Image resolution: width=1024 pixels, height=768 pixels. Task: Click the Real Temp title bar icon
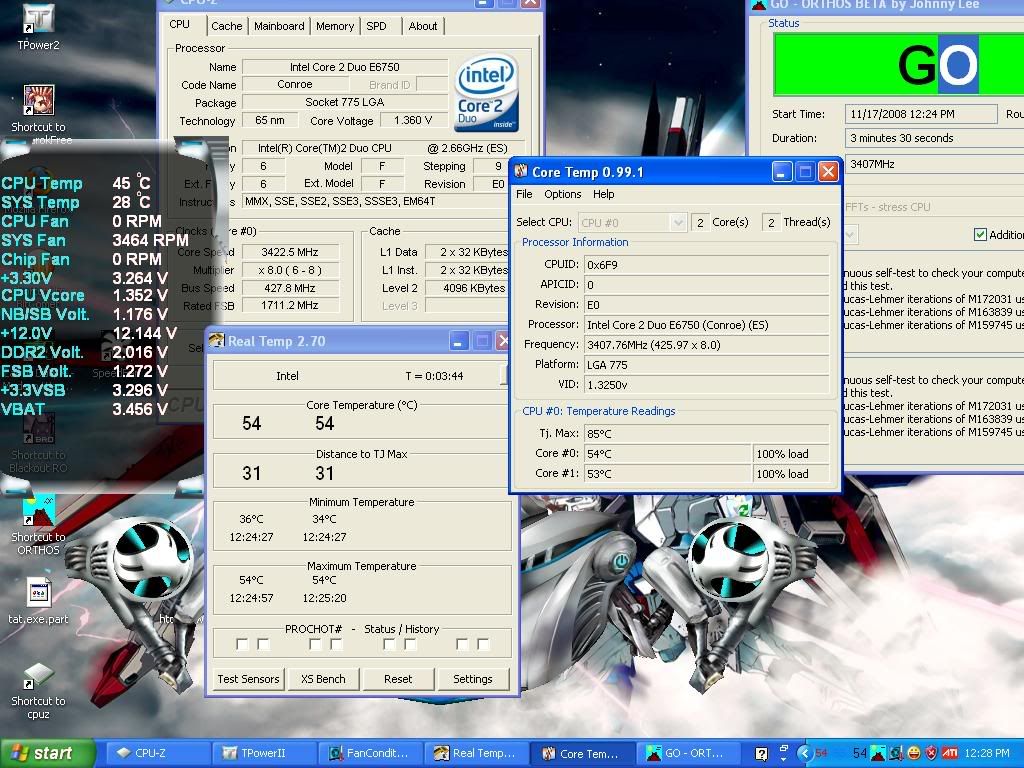pos(217,341)
